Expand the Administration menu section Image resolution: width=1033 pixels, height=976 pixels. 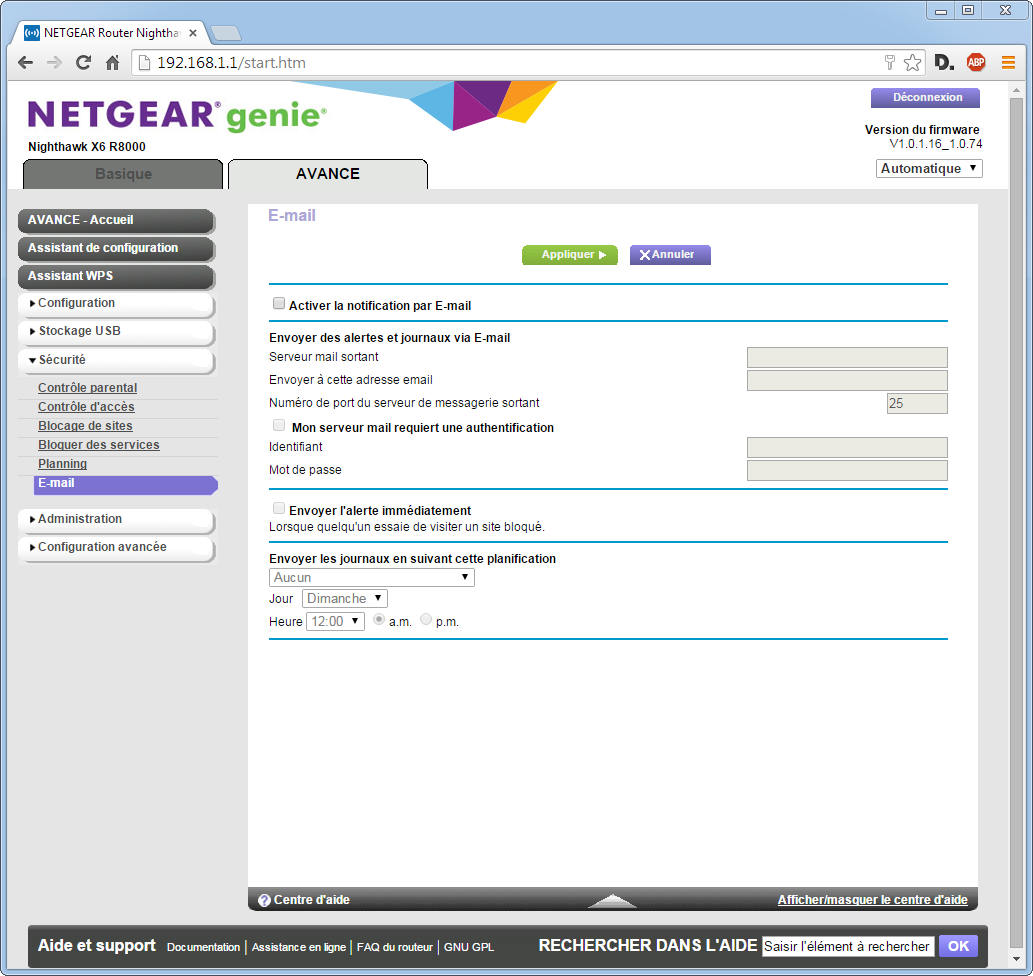[116, 519]
